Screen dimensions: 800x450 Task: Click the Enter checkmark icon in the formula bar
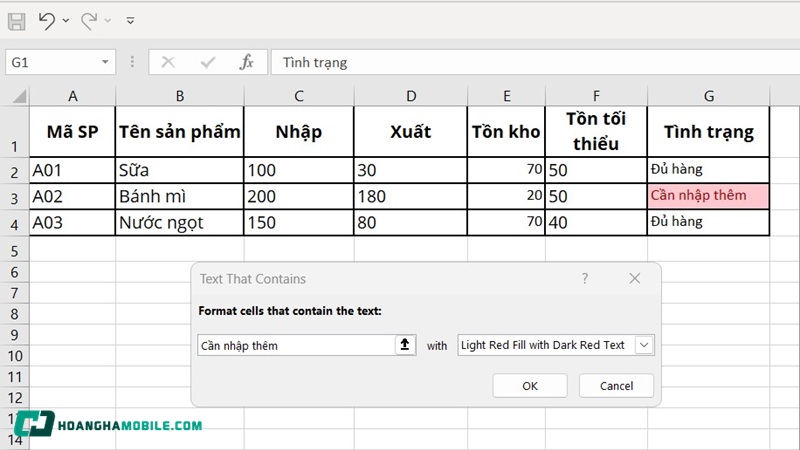click(x=208, y=62)
